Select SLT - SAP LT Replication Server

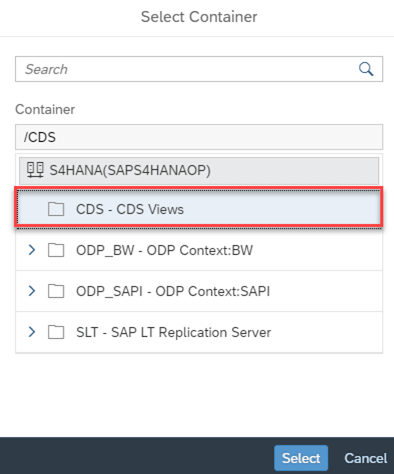(x=199, y=332)
